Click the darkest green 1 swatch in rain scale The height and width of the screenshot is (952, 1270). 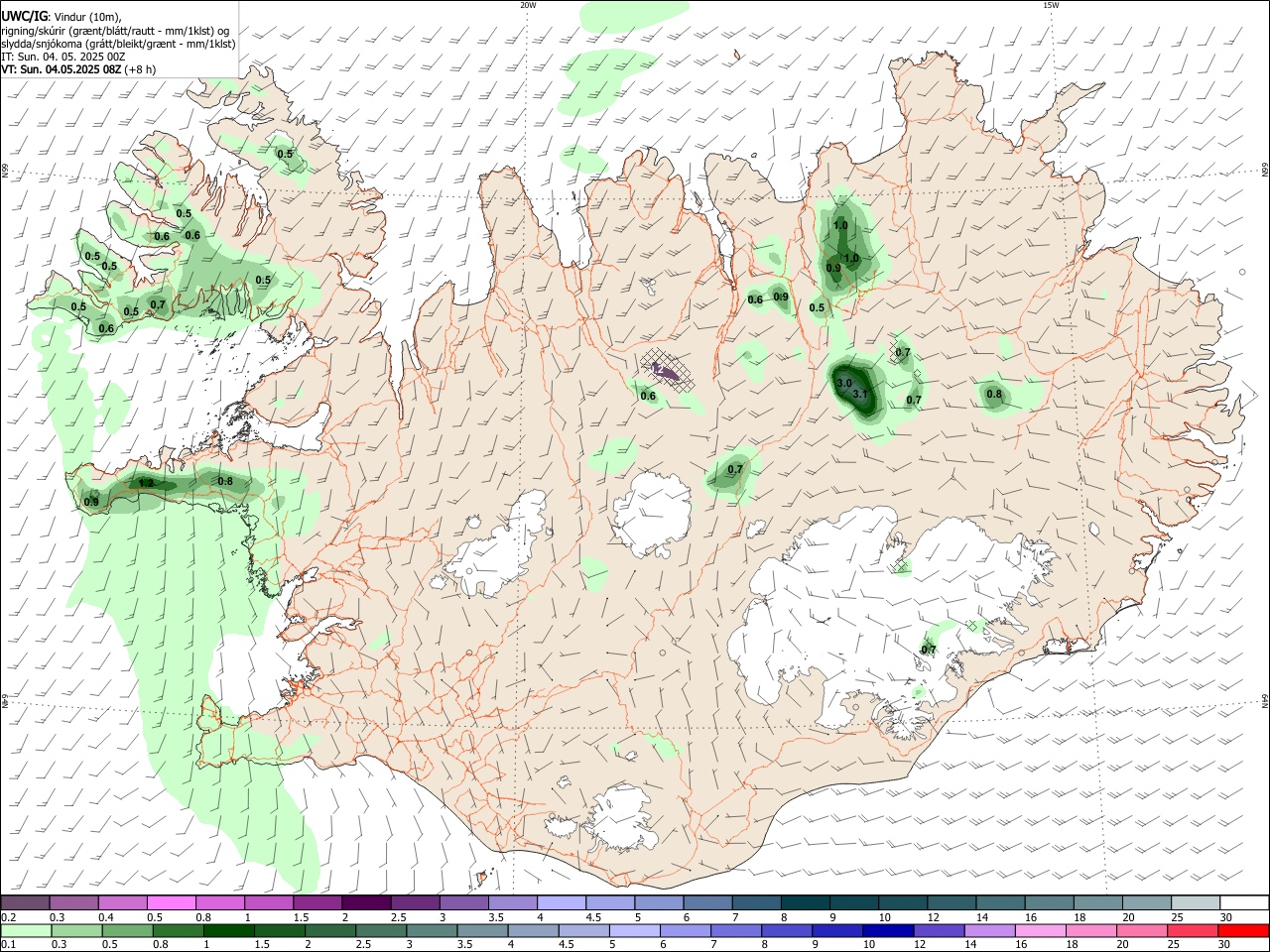(x=227, y=931)
